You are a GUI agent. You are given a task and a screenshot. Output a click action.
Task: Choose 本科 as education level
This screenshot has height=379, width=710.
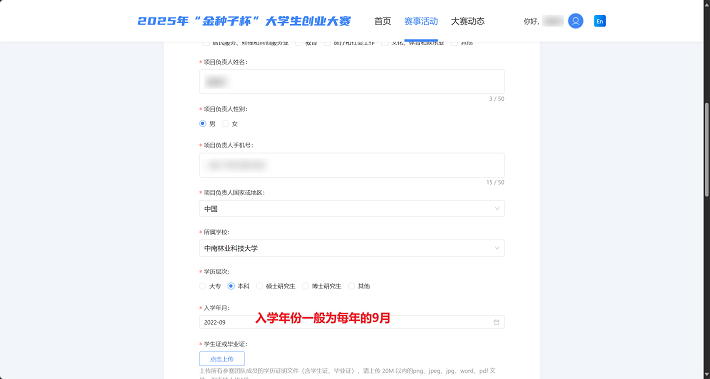231,286
